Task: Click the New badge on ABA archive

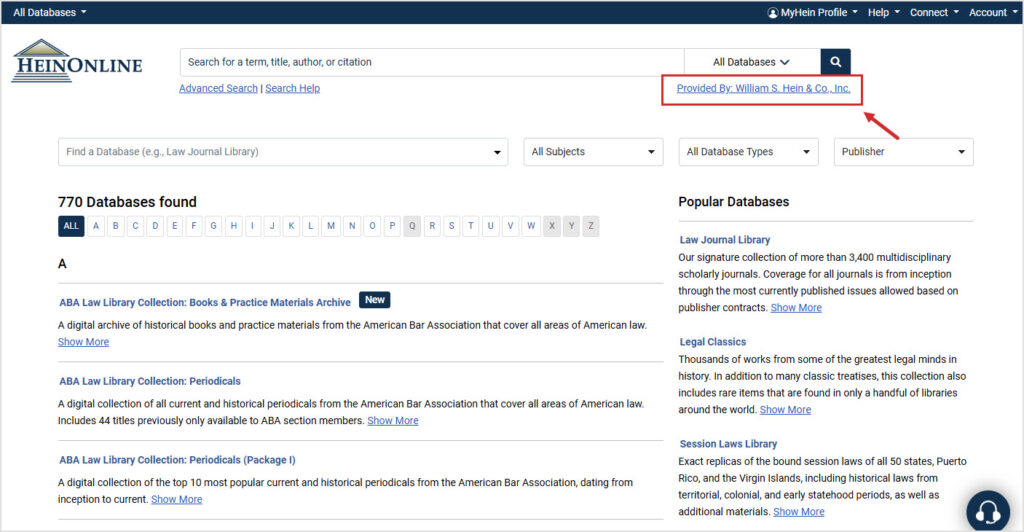Action: [374, 300]
